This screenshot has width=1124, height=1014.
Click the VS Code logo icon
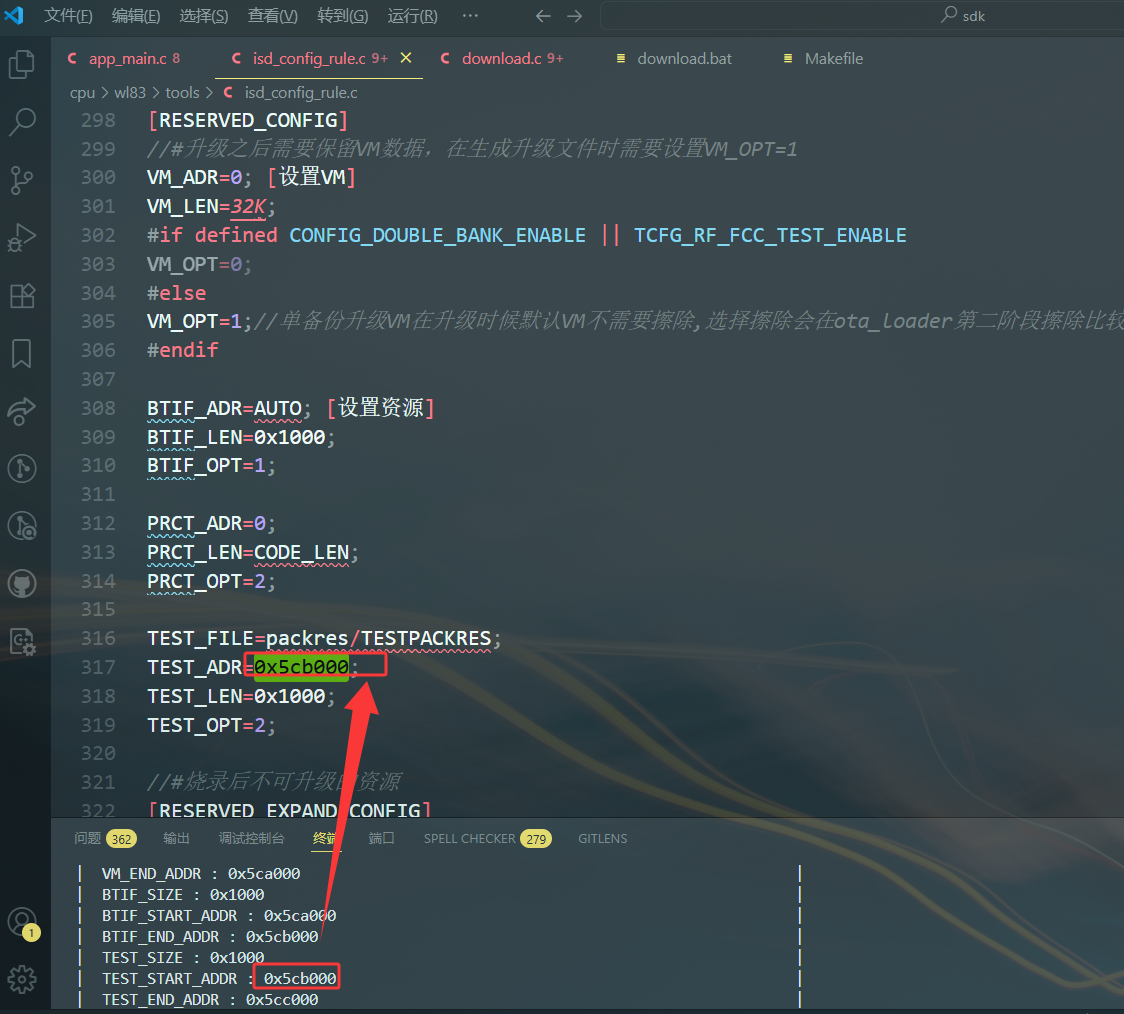(14, 15)
